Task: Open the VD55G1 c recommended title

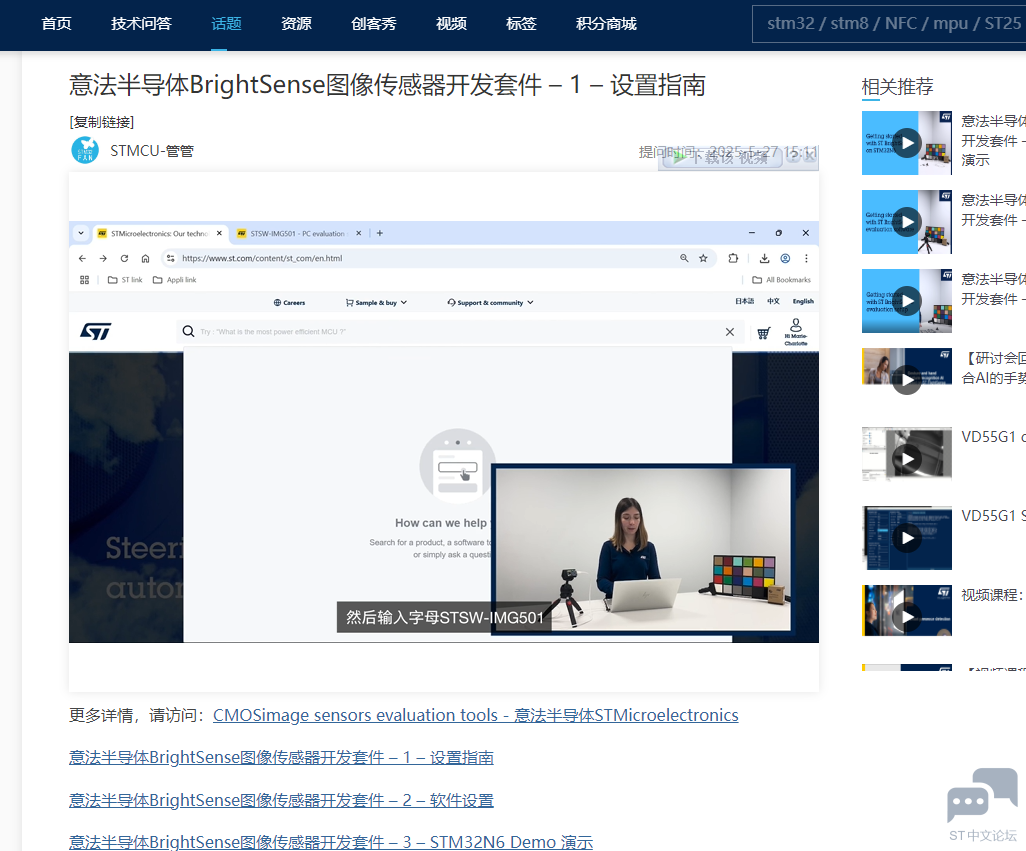Action: tap(993, 437)
